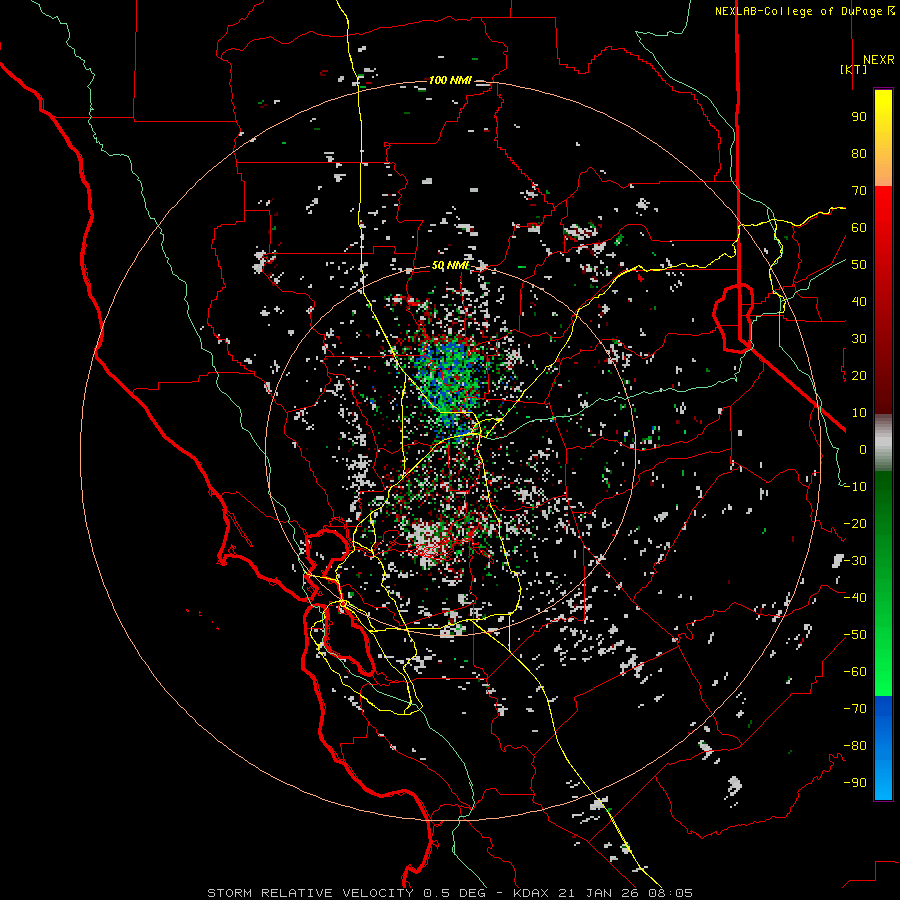Select the -40 knot scale label
This screenshot has width=900, height=900.
pos(855,598)
